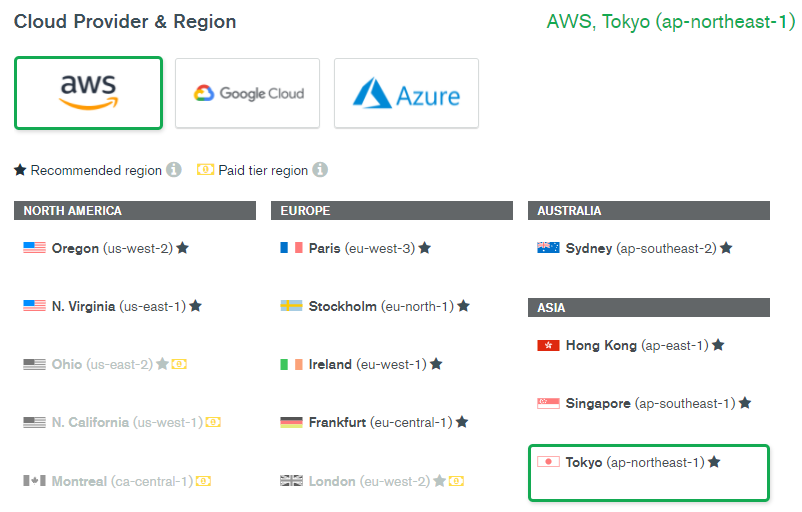Click the German flag beside Frankfurt

coord(292,422)
